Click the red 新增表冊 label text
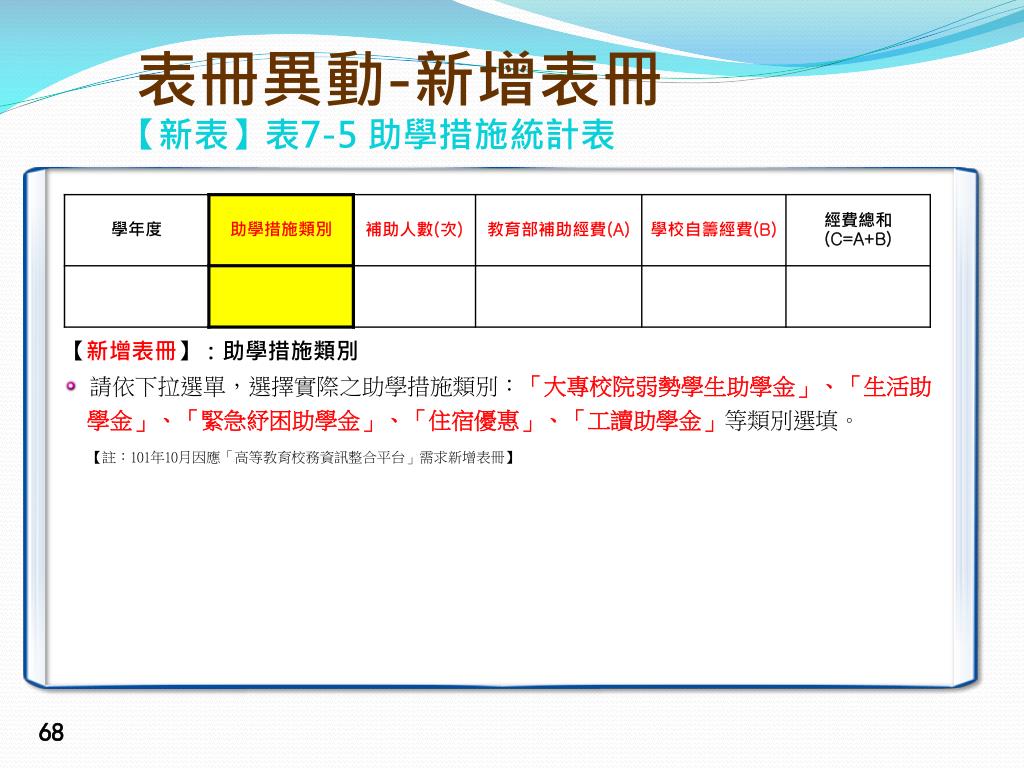The width and height of the screenshot is (1024, 768). [131, 351]
